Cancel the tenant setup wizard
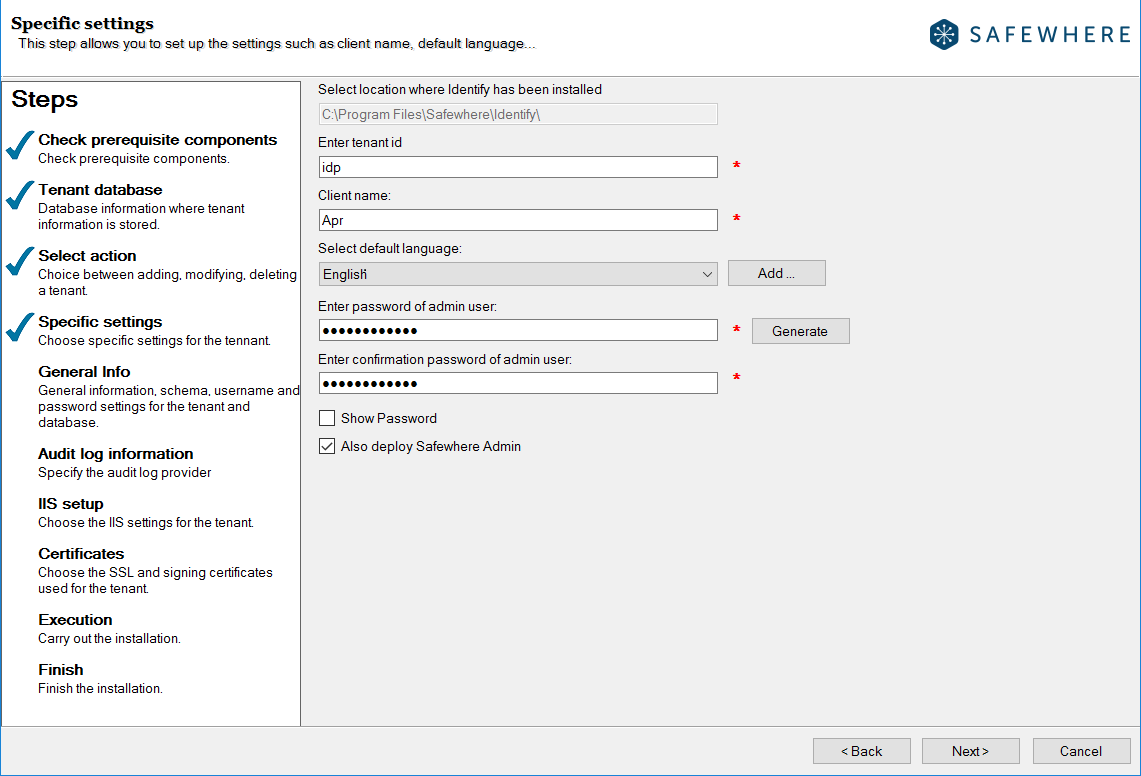This screenshot has width=1141, height=776. click(1081, 751)
